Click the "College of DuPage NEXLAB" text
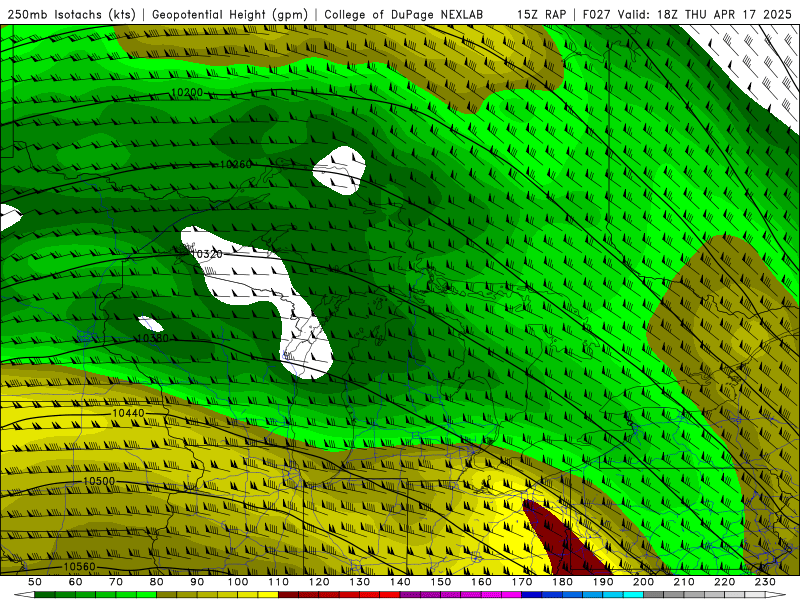This screenshot has height=600, width=800. (x=403, y=14)
